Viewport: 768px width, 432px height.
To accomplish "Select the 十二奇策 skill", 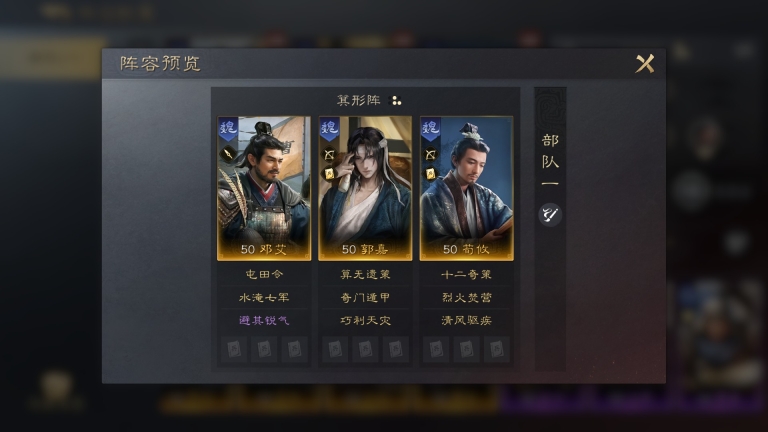I will pyautogui.click(x=466, y=274).
